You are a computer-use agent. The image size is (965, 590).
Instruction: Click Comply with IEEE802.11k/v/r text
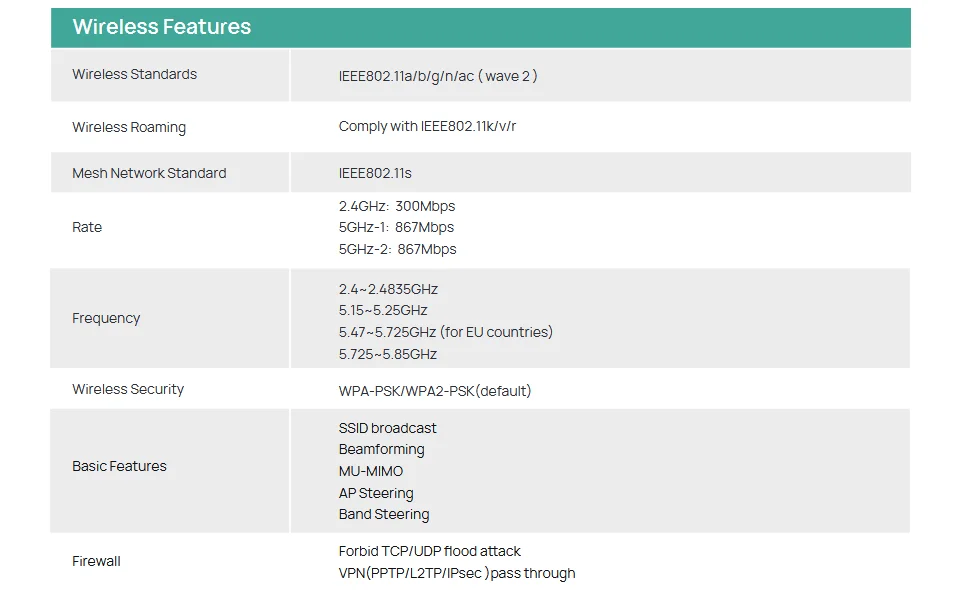pos(427,126)
